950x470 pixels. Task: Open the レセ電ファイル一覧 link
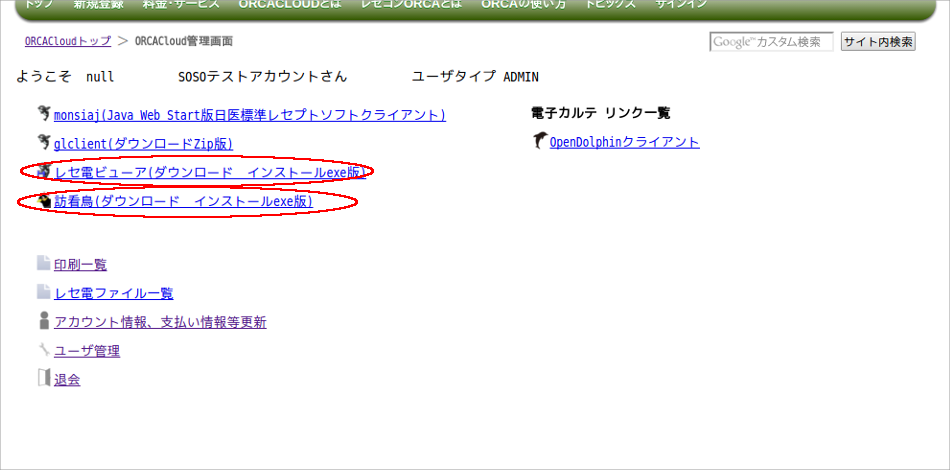[x=114, y=294]
